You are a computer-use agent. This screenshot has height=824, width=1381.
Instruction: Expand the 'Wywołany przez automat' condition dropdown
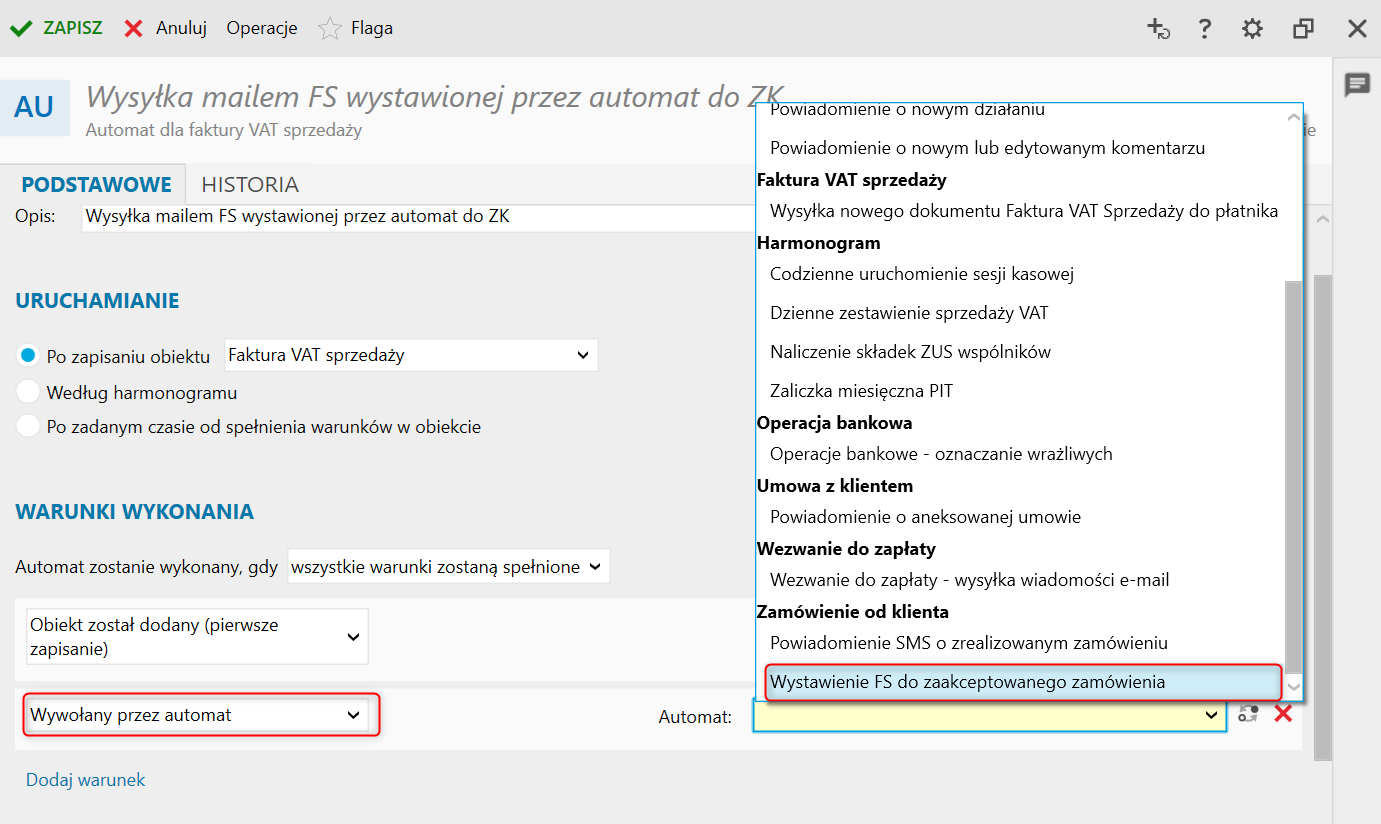tap(196, 715)
